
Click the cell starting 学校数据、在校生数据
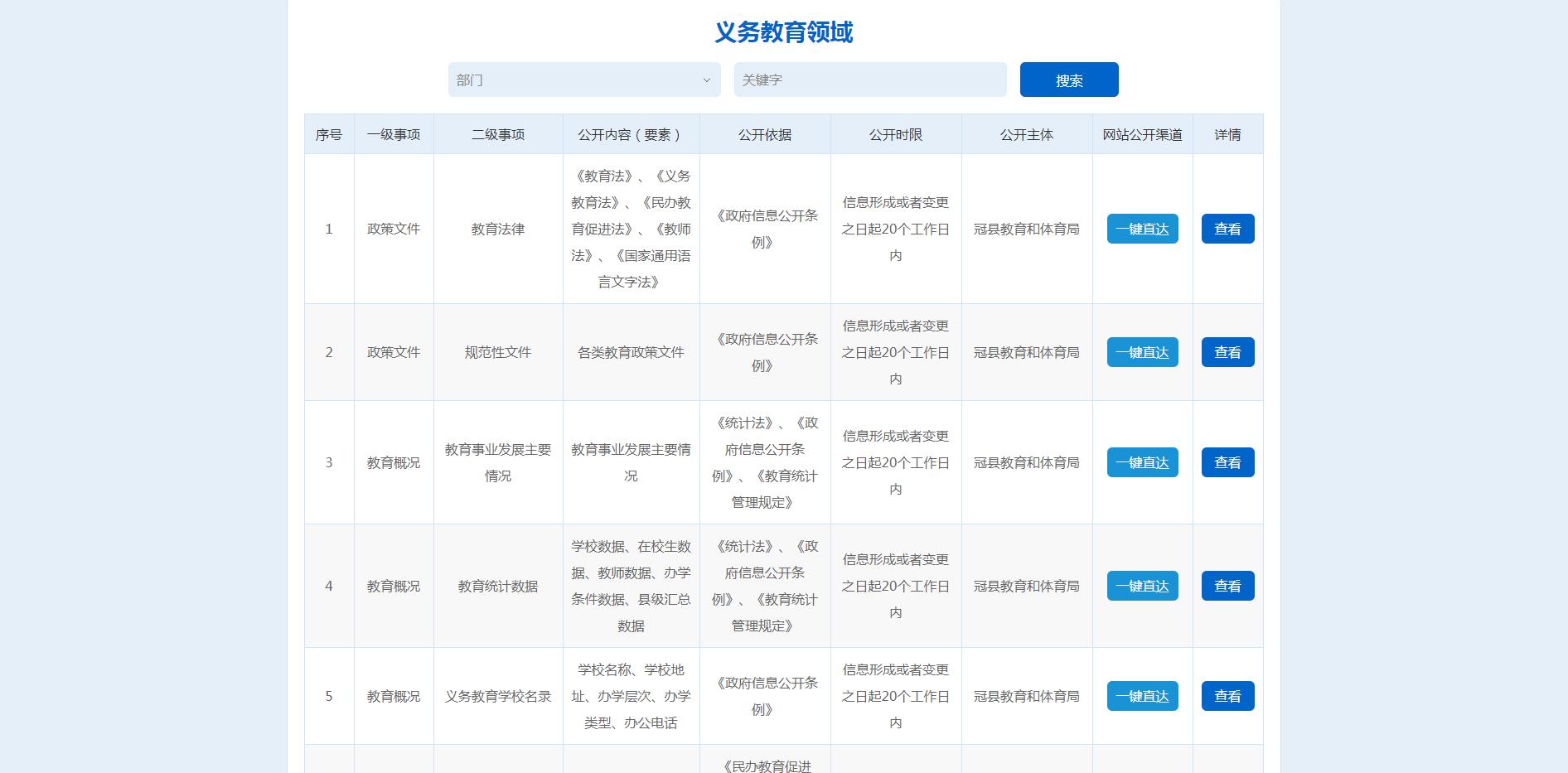point(632,586)
